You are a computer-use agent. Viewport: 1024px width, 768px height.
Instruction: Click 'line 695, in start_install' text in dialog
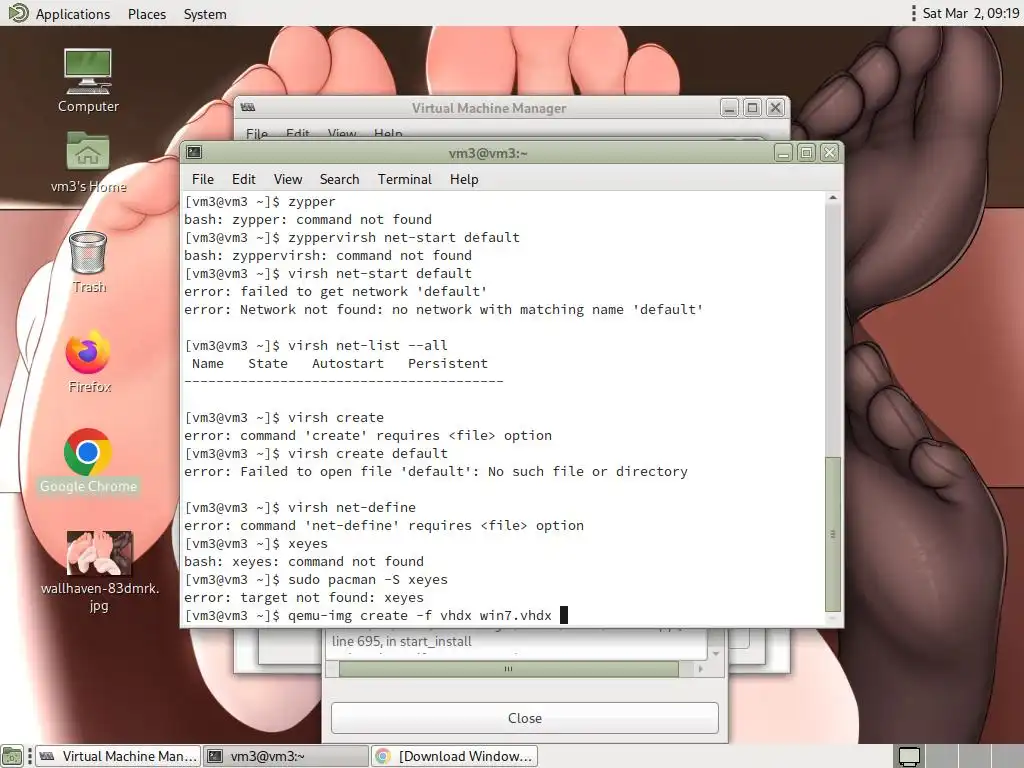pyautogui.click(x=402, y=641)
